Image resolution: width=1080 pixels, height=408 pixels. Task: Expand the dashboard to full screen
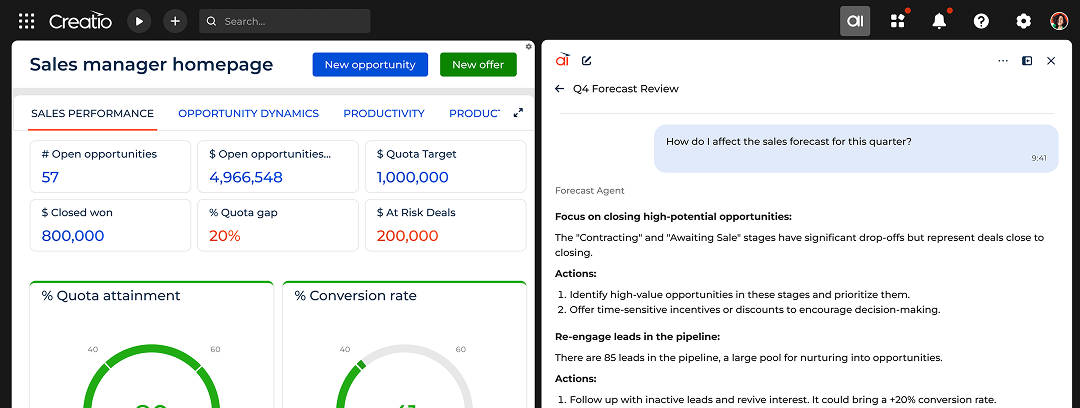click(518, 113)
